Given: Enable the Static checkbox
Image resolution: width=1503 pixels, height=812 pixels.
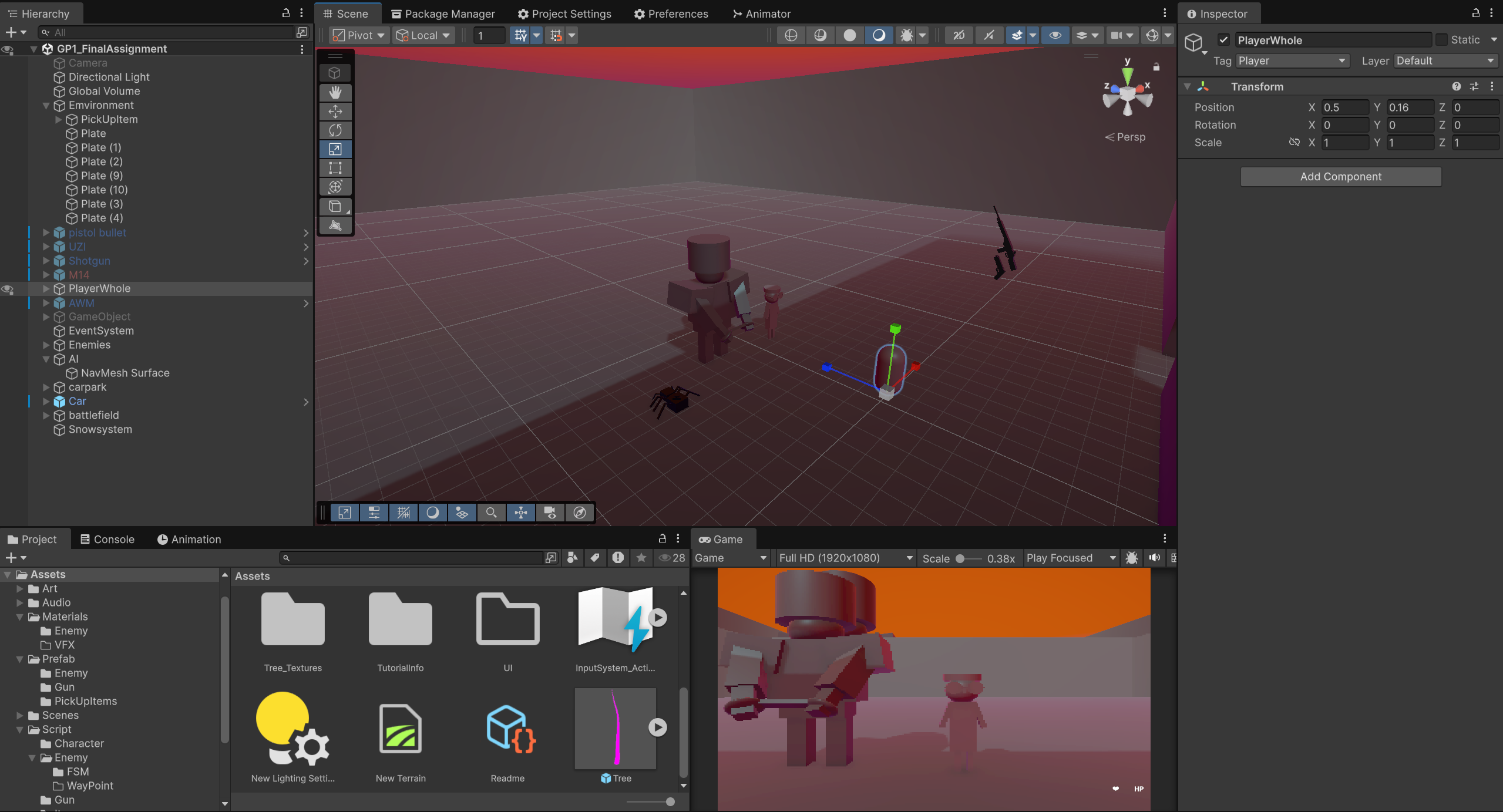Looking at the screenshot, I should [1441, 40].
